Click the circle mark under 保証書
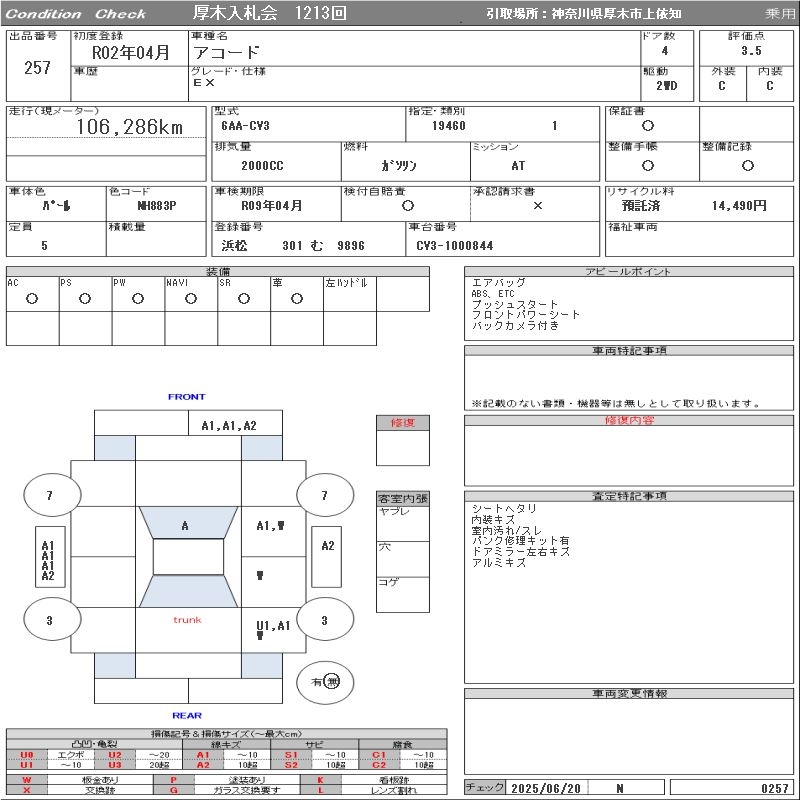800x800 pixels. [647, 126]
